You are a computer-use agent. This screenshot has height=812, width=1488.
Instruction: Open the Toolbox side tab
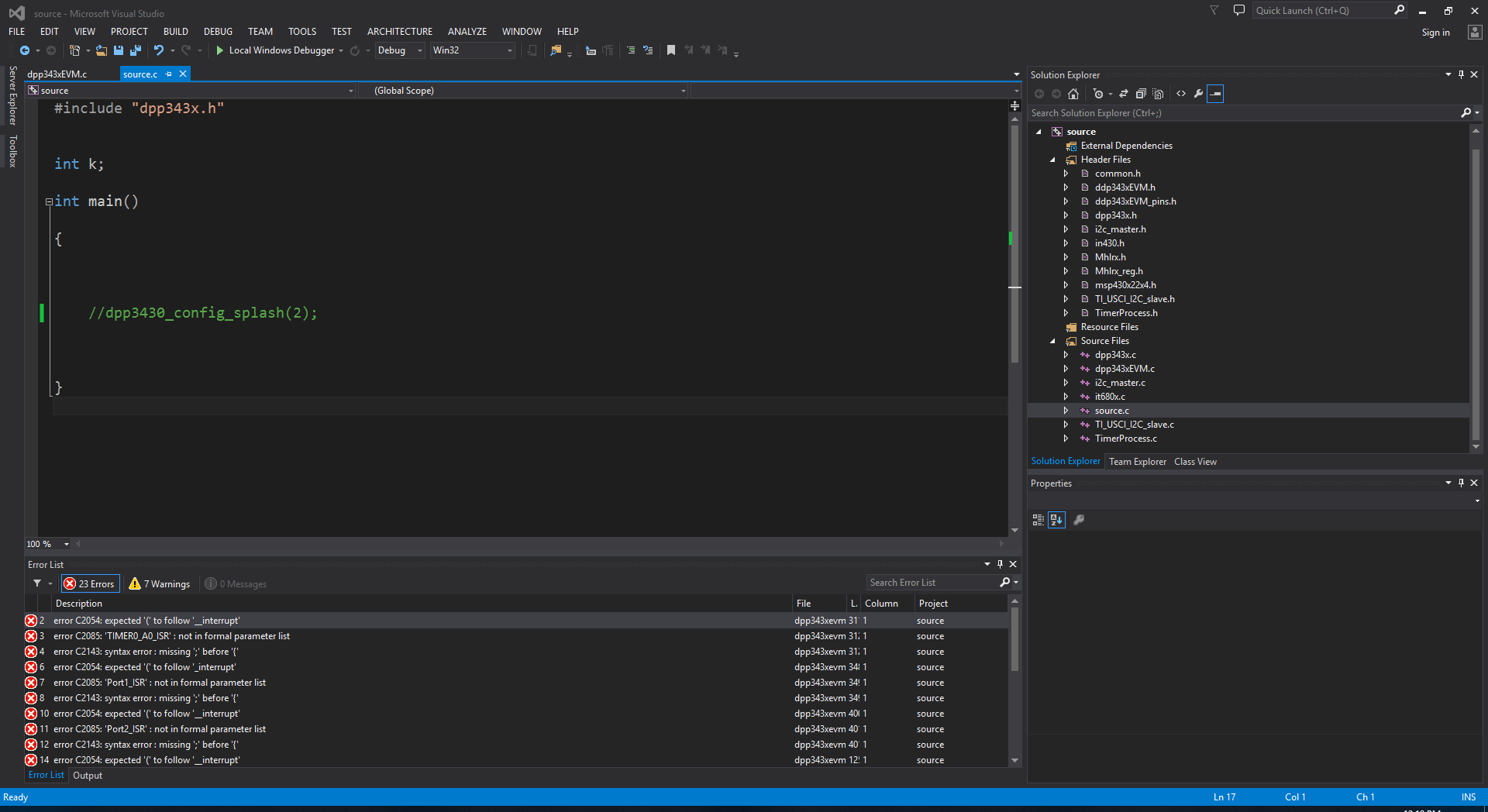tap(12, 151)
